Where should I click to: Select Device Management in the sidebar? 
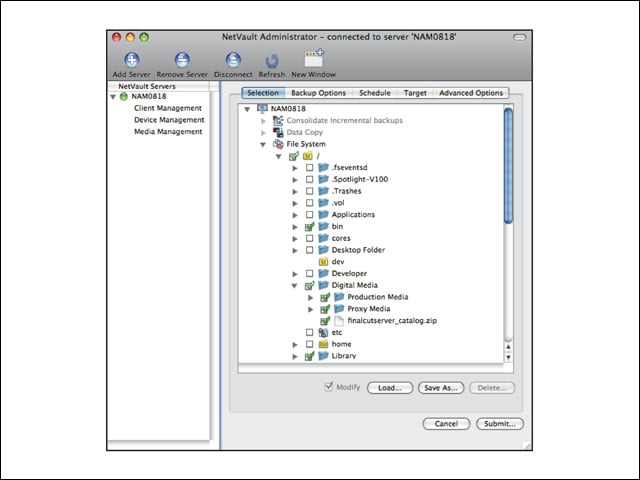[x=169, y=120]
